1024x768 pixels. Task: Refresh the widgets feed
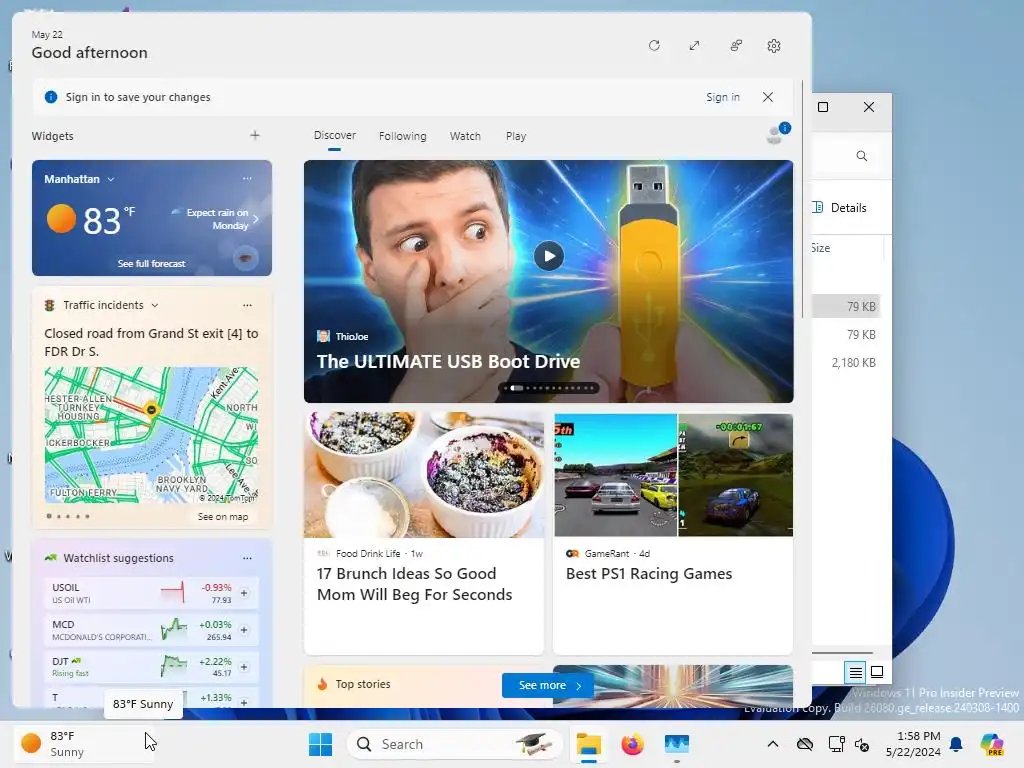tap(654, 46)
